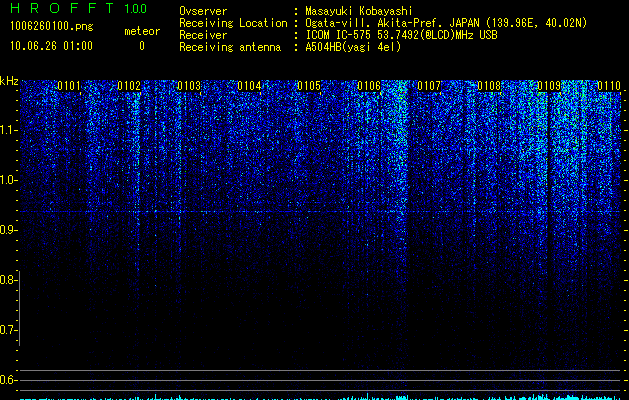The width and height of the screenshot is (629, 400).
Task: Click the 0.9 kHz axis label
Action: coord(9,230)
